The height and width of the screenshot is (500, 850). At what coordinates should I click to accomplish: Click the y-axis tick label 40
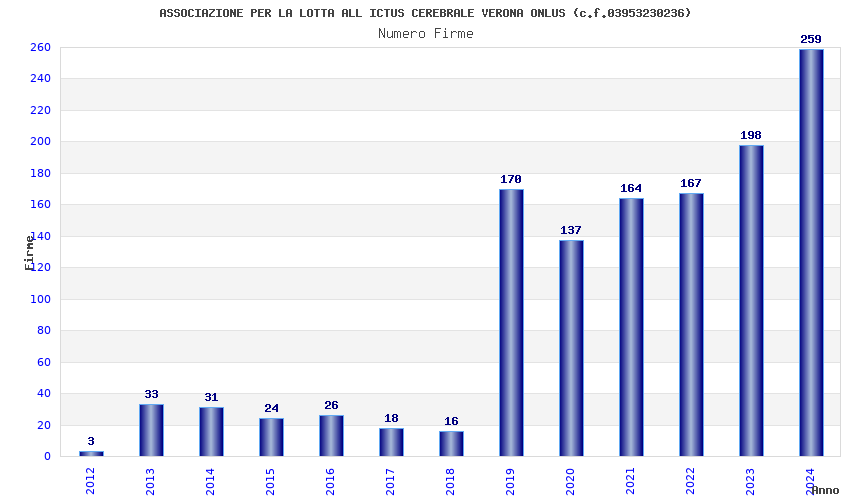pyautogui.click(x=44, y=393)
